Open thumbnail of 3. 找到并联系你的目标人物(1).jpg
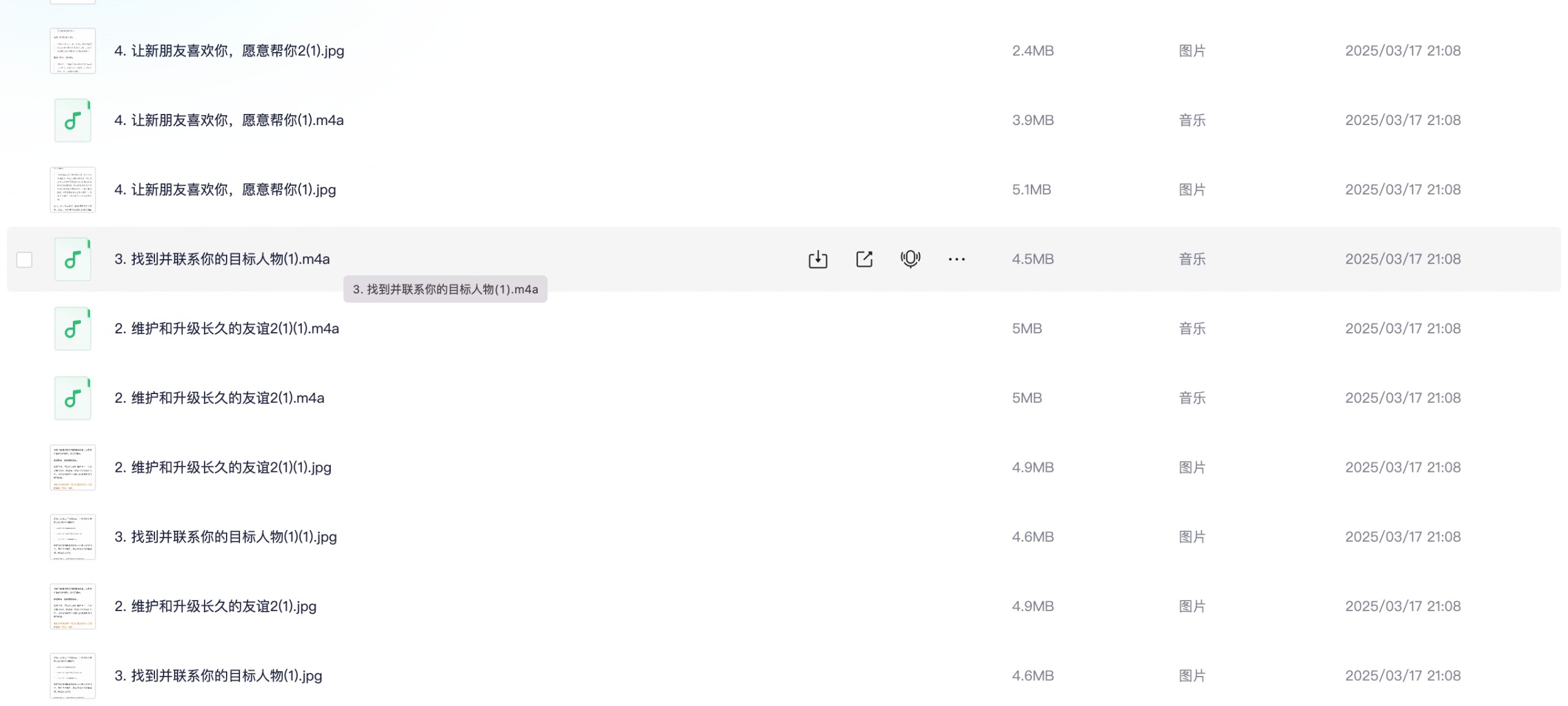This screenshot has width=1568, height=706. click(73, 675)
